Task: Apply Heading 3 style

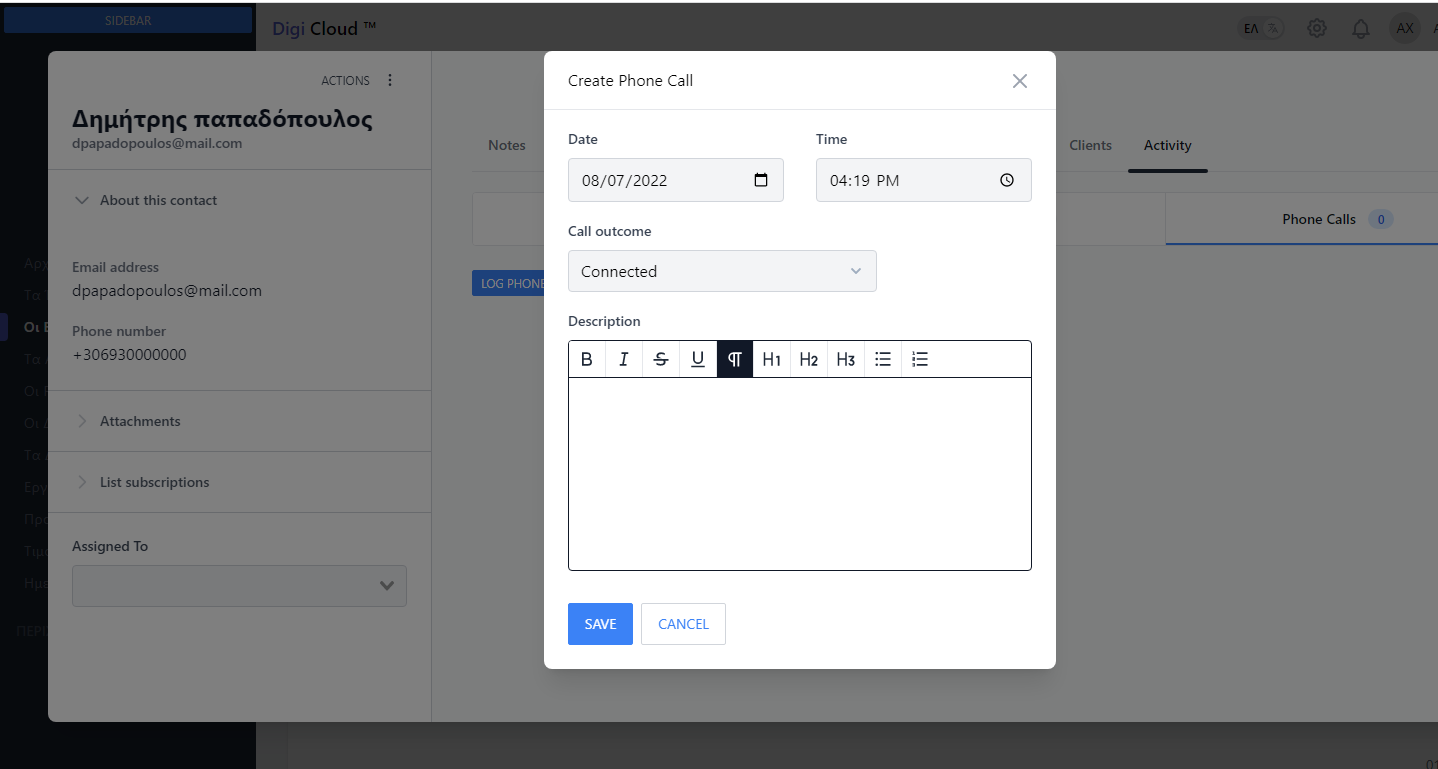Action: tap(845, 359)
